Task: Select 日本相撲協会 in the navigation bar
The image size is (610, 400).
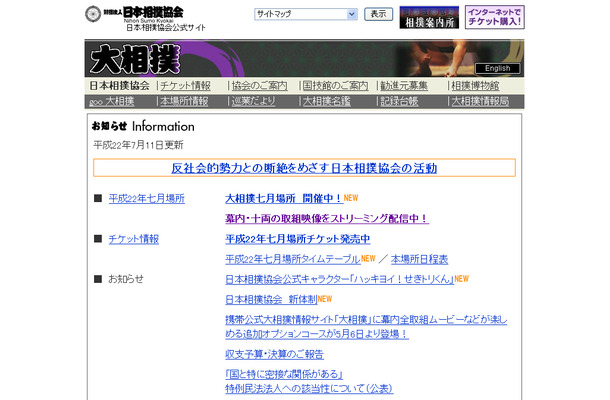Action: click(x=119, y=86)
